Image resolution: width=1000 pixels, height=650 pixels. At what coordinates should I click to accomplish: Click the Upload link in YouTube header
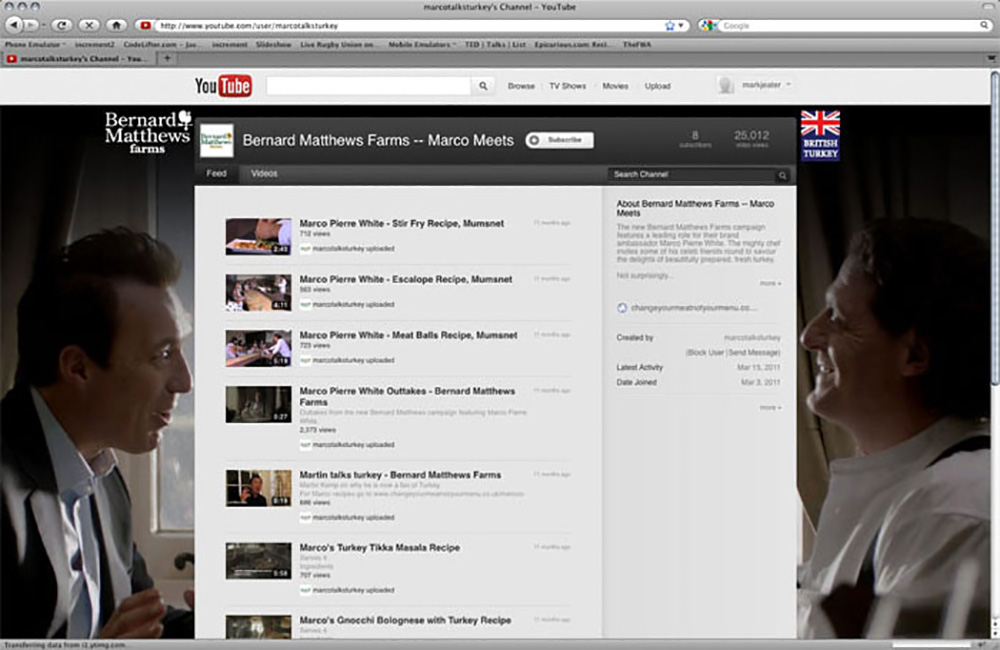(657, 87)
